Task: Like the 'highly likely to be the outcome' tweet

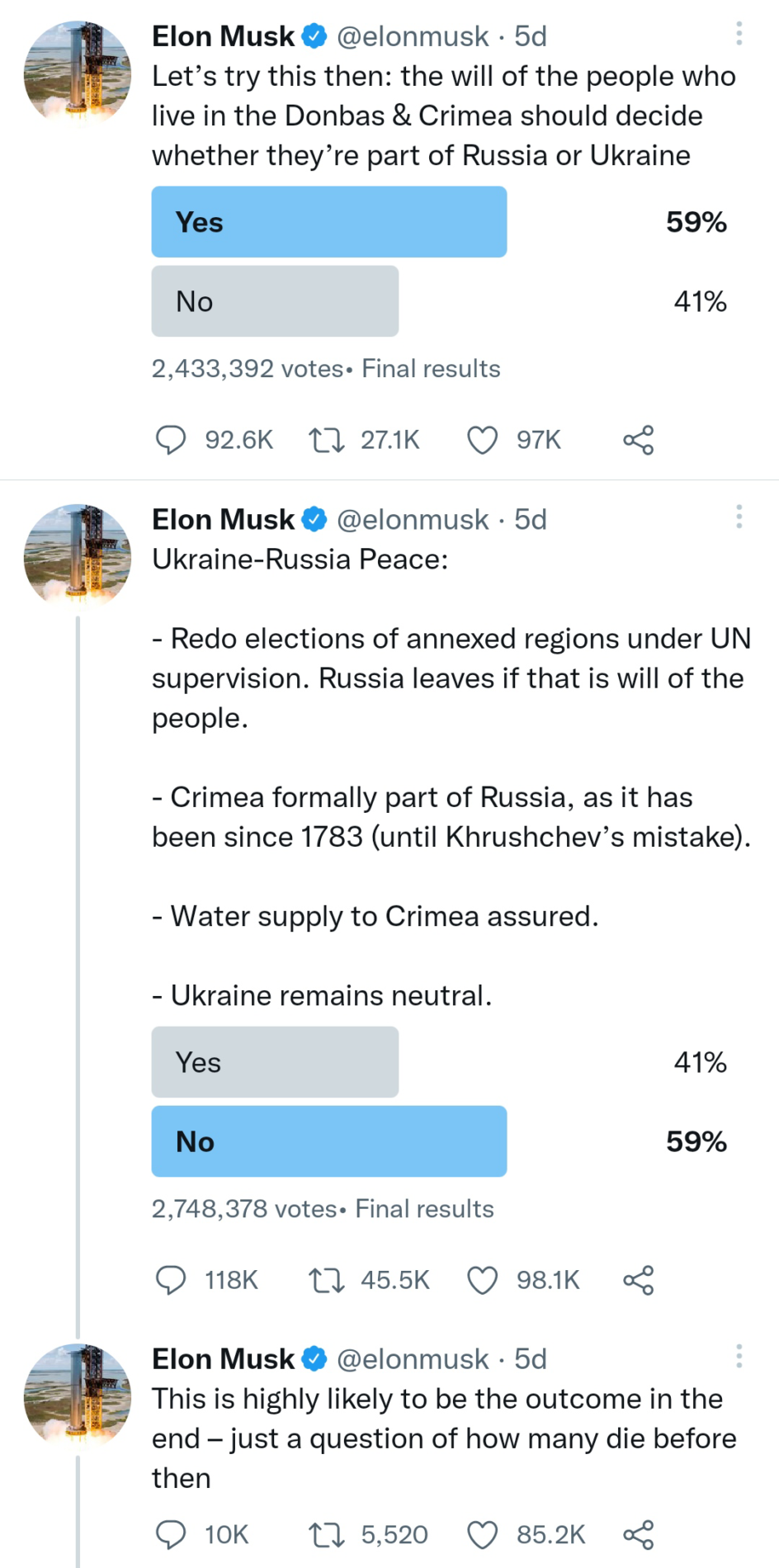Action: 483,1534
